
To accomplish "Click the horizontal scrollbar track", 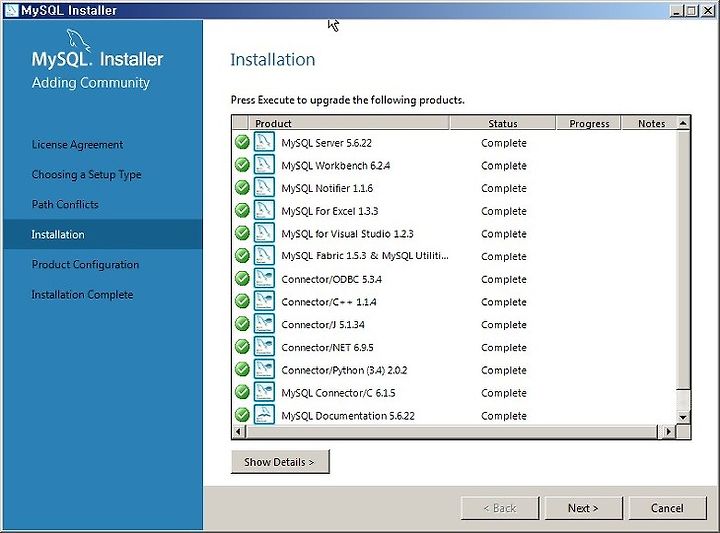I will (x=452, y=432).
